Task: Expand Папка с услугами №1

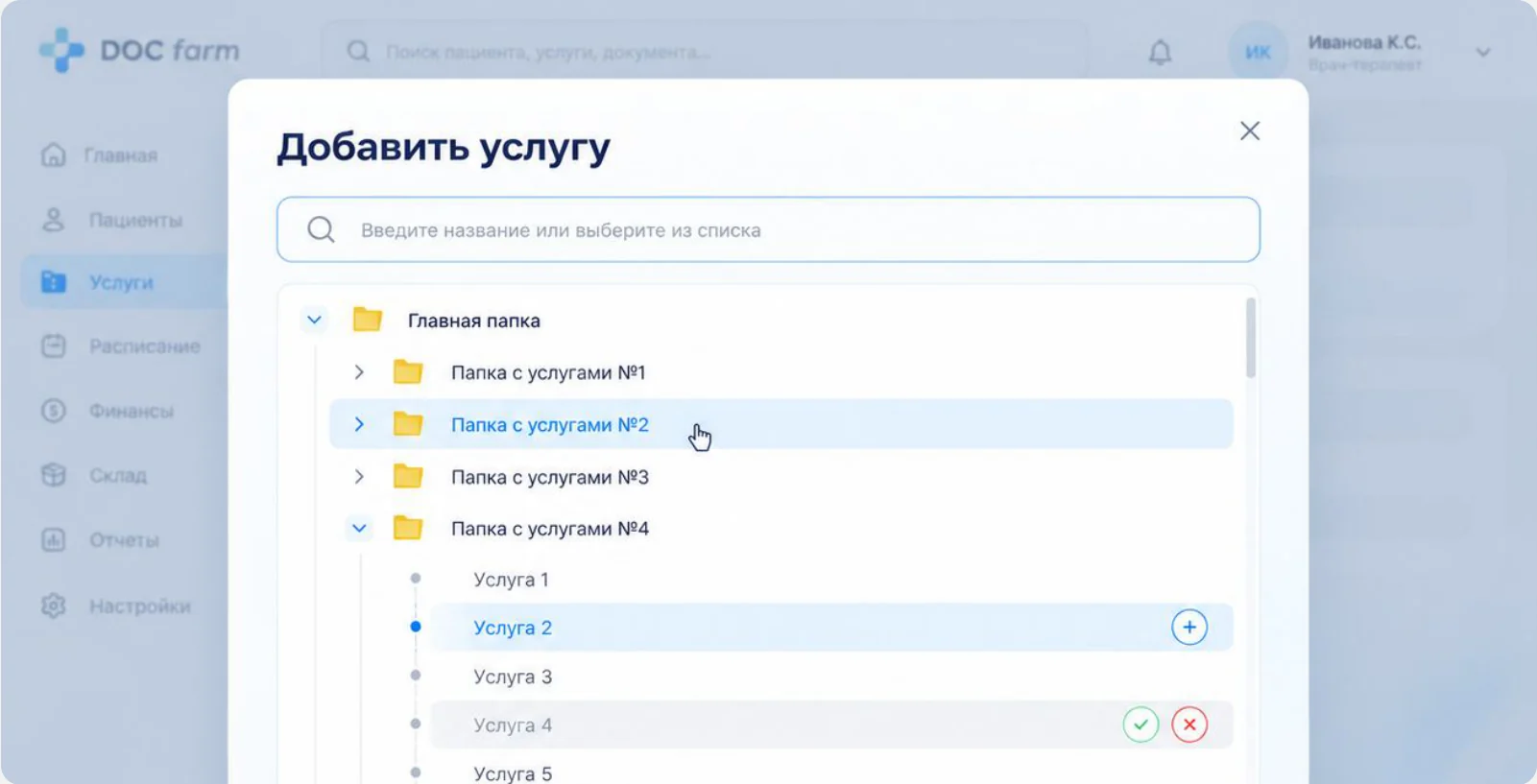Action: click(x=358, y=372)
